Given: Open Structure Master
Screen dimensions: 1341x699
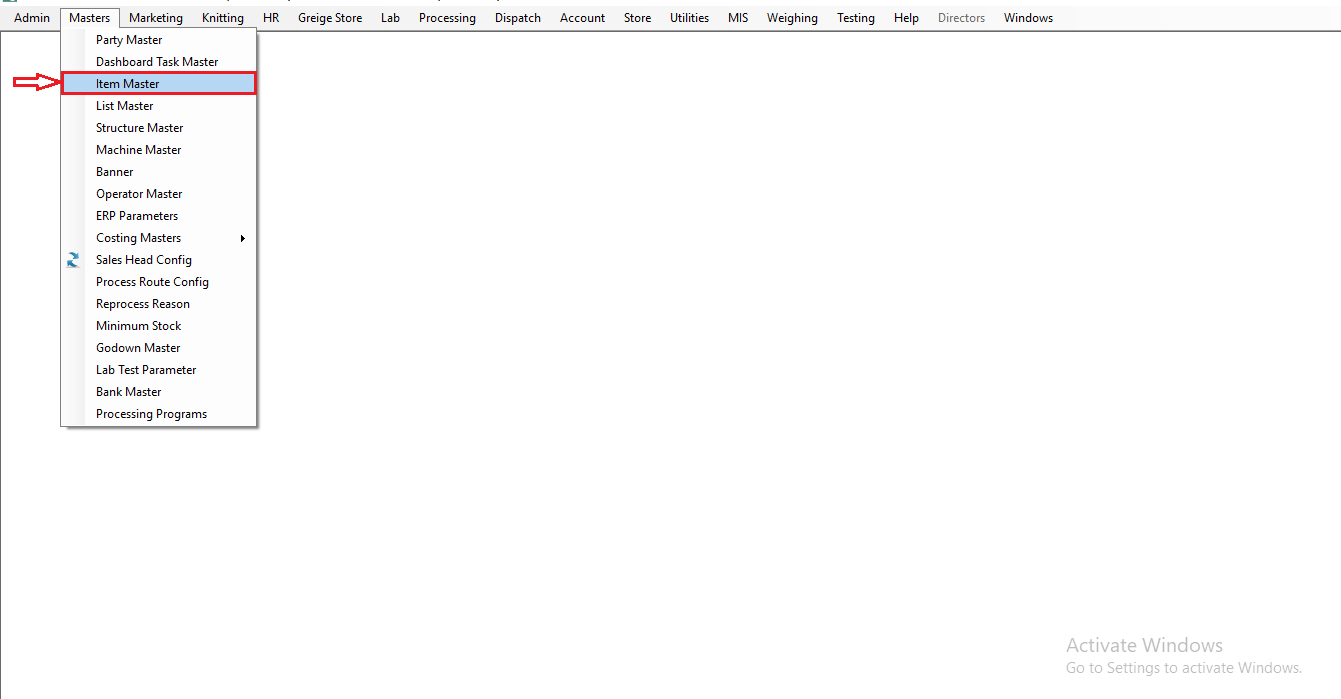Looking at the screenshot, I should click(159, 128).
